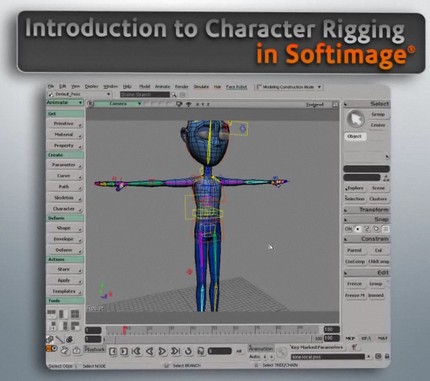Go to the last frame in playback controls

point(175,351)
